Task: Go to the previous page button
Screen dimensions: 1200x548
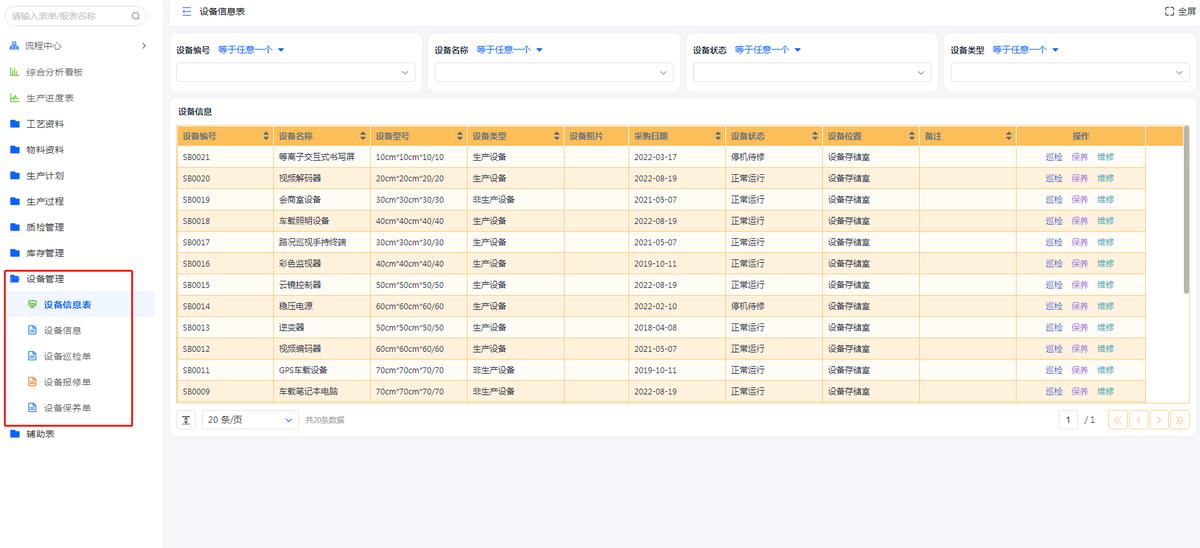Action: tap(1139, 420)
